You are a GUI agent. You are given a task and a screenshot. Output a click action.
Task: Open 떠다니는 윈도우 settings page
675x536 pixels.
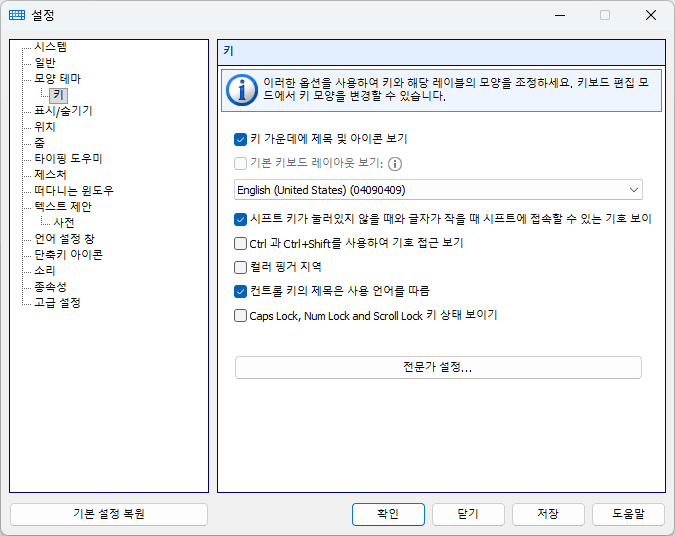(74, 191)
